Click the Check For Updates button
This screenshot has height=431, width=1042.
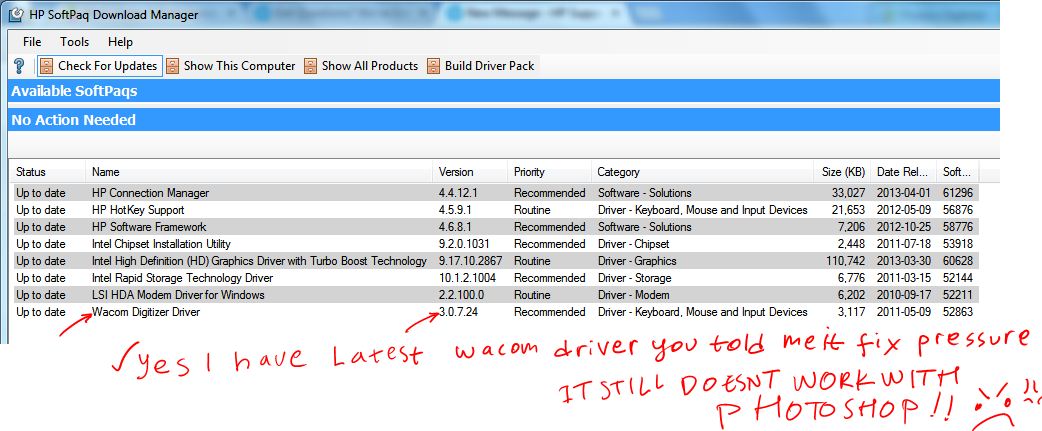100,66
